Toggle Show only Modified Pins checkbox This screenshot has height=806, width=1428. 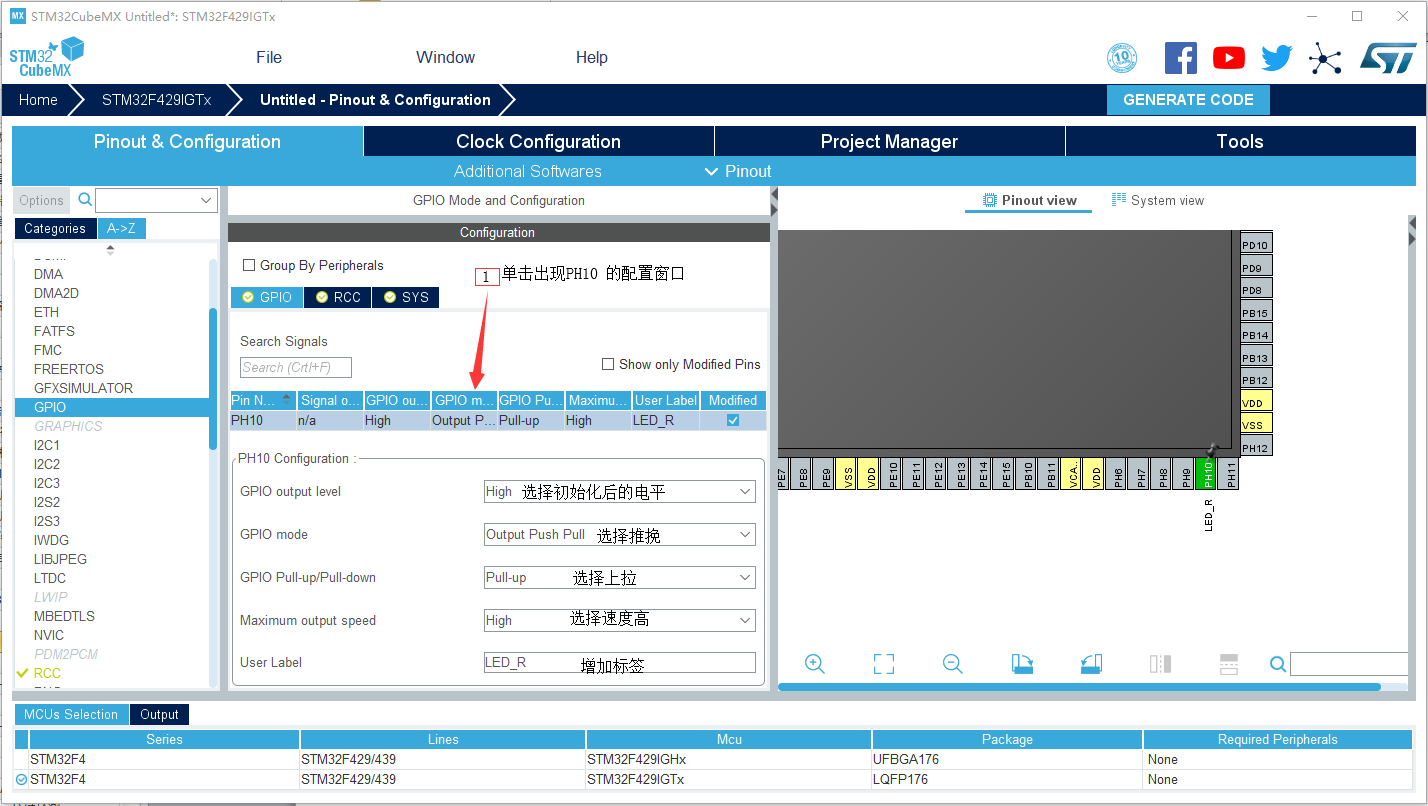coord(607,364)
